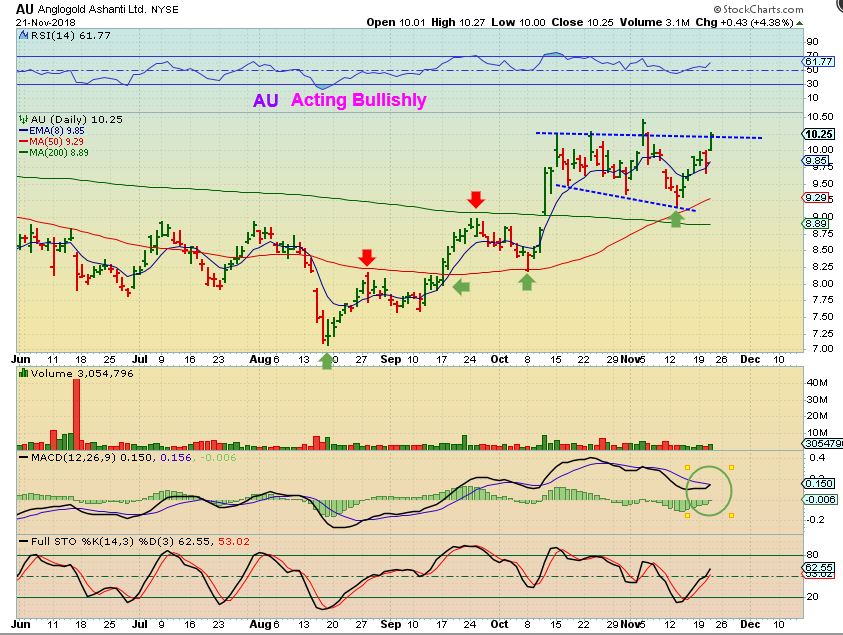Viewport: 843px width, 635px height.
Task: Click the 40M volume axis label
Action: click(817, 382)
